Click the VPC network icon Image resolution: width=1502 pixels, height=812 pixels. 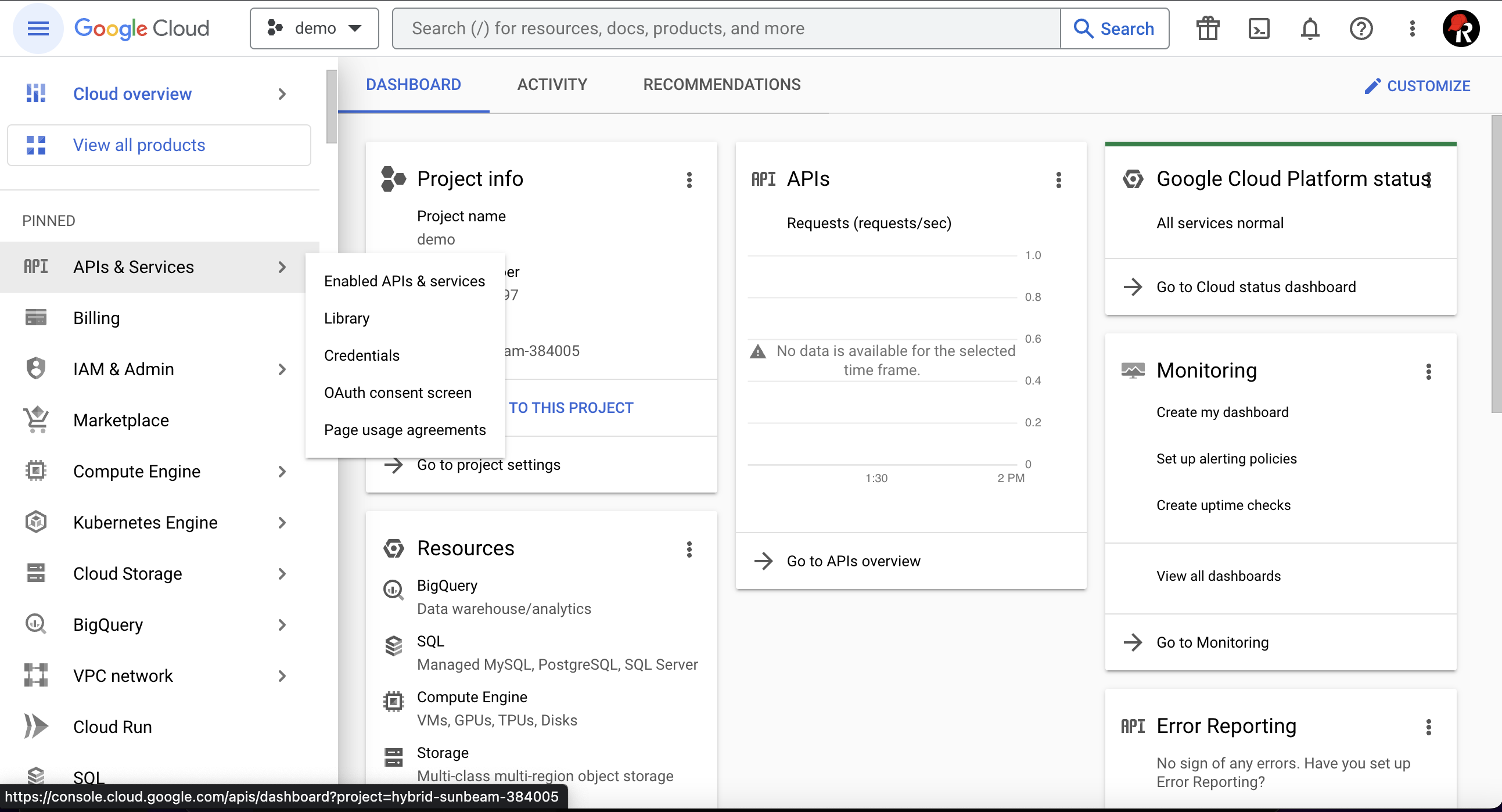coord(35,676)
